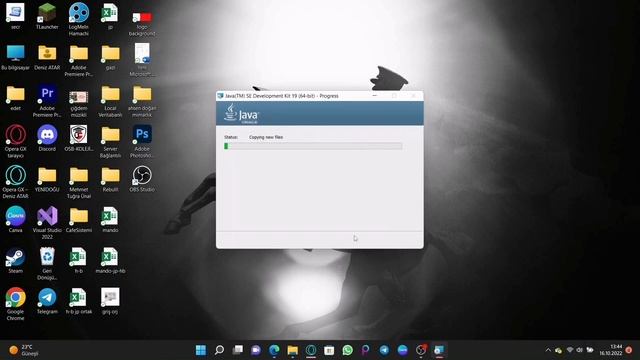The image size is (640, 360).
Task: Select the Adobe Premiere Pro shortcut
Action: coord(47,101)
